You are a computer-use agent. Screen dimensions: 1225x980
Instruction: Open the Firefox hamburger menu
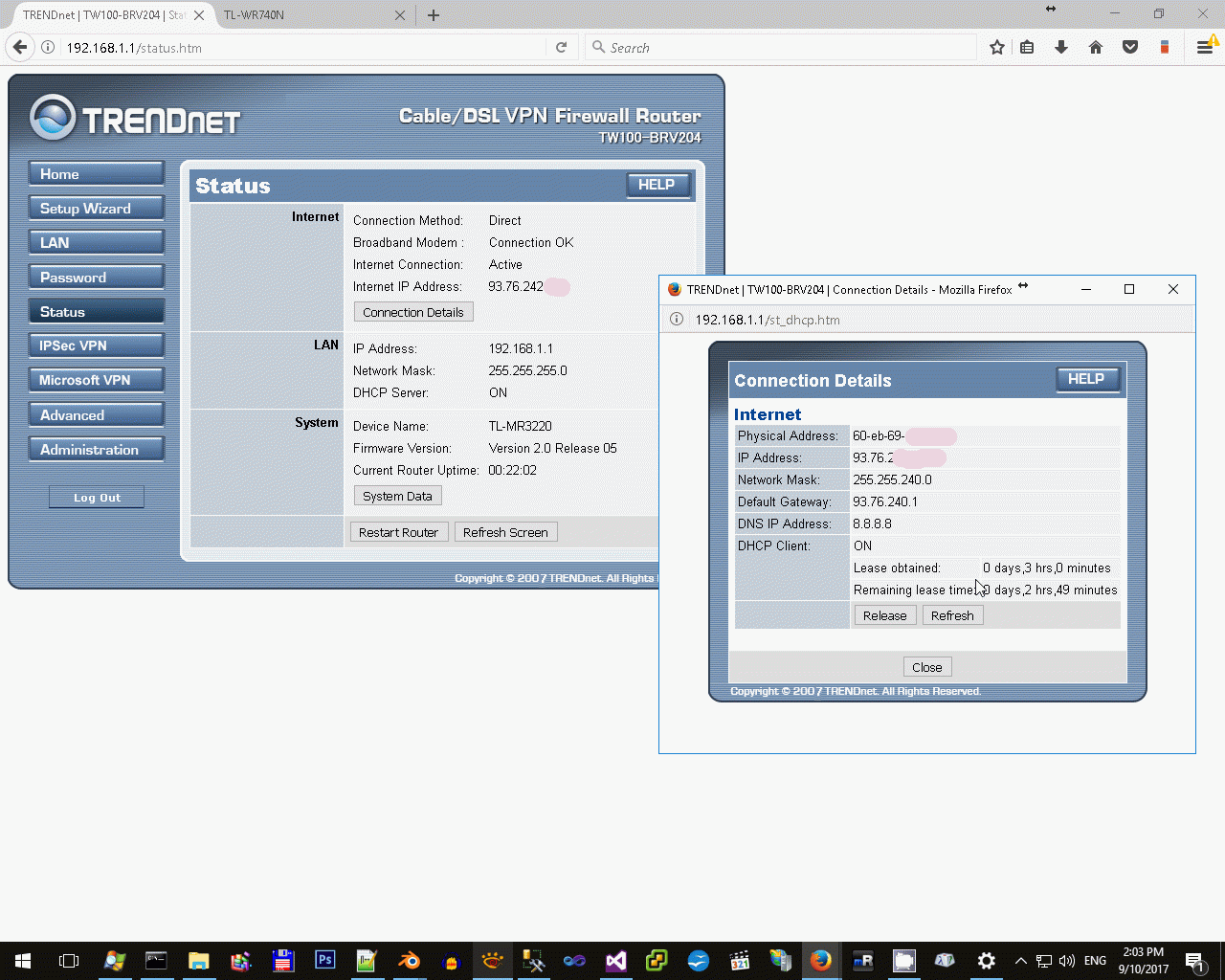(1205, 47)
